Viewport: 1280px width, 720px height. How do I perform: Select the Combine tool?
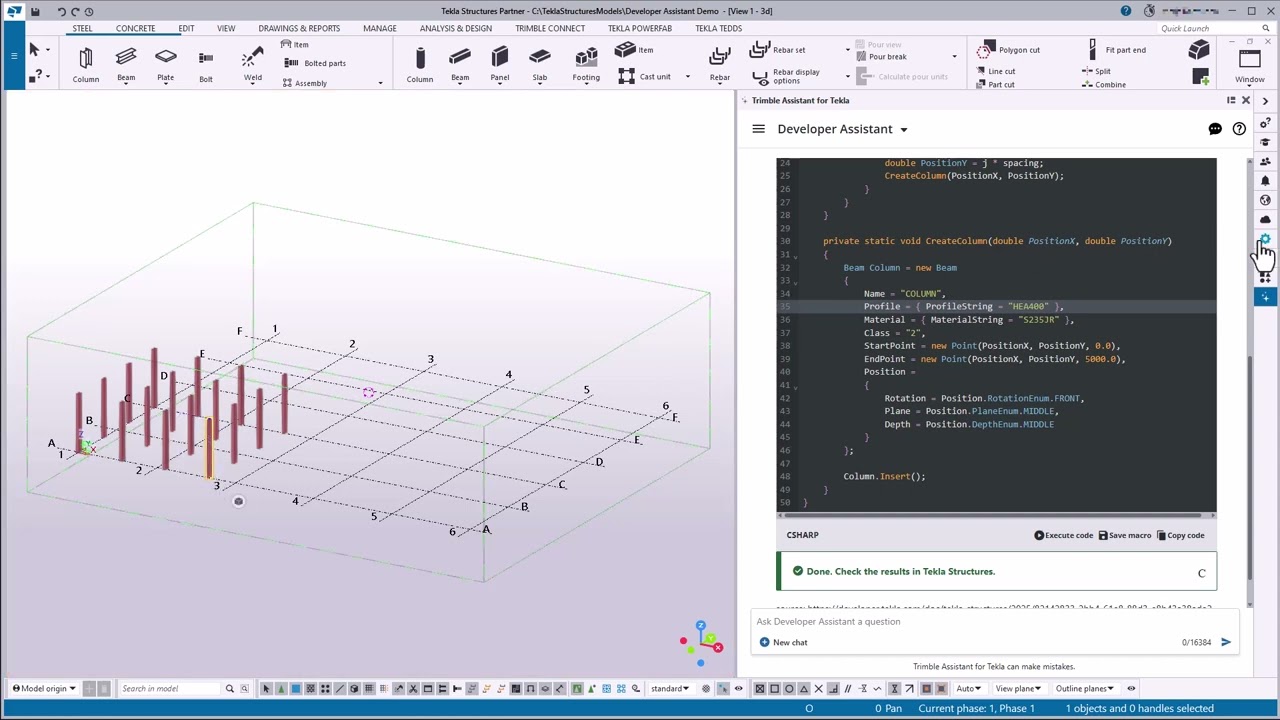click(x=1104, y=84)
